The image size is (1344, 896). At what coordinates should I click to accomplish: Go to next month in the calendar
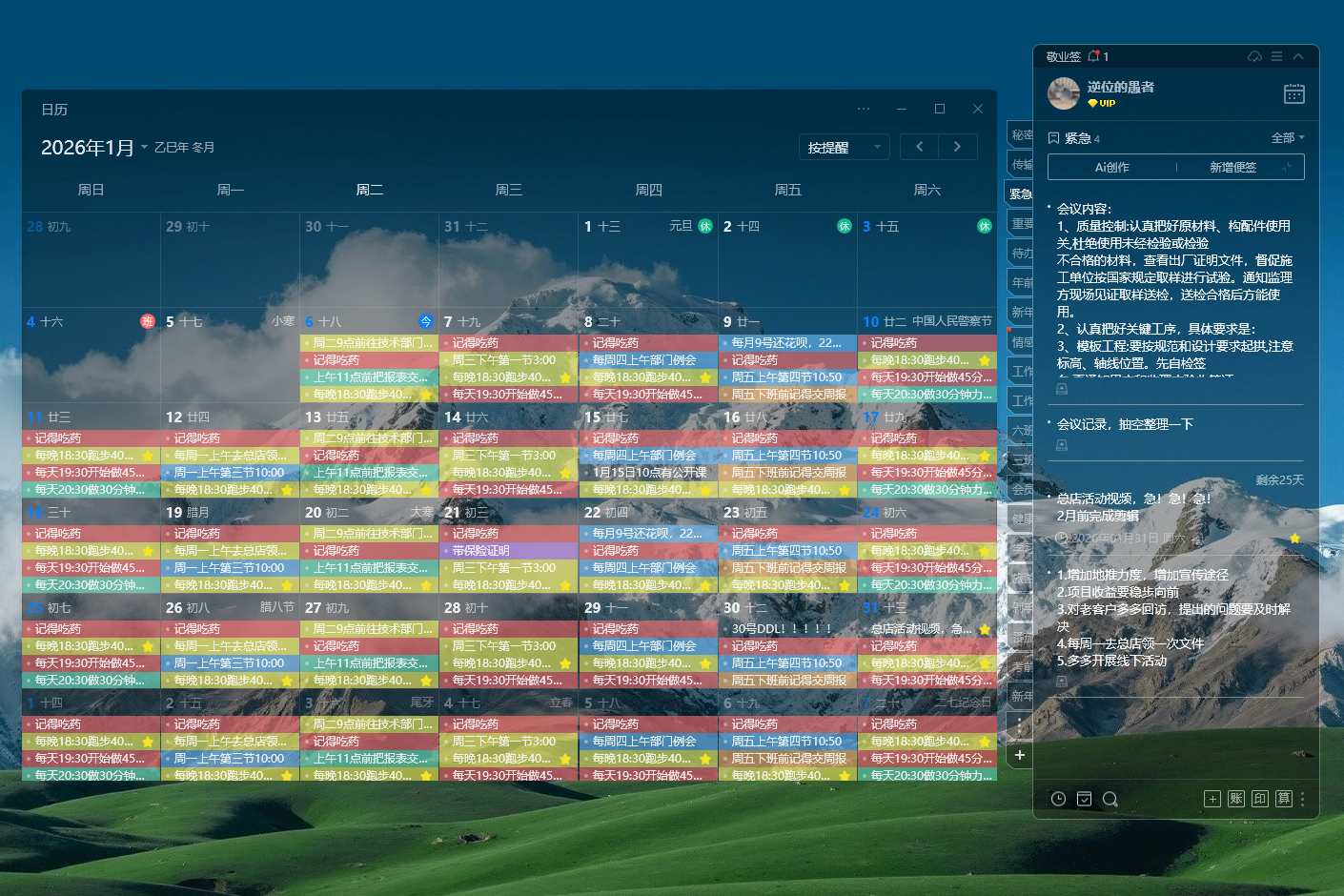click(957, 147)
